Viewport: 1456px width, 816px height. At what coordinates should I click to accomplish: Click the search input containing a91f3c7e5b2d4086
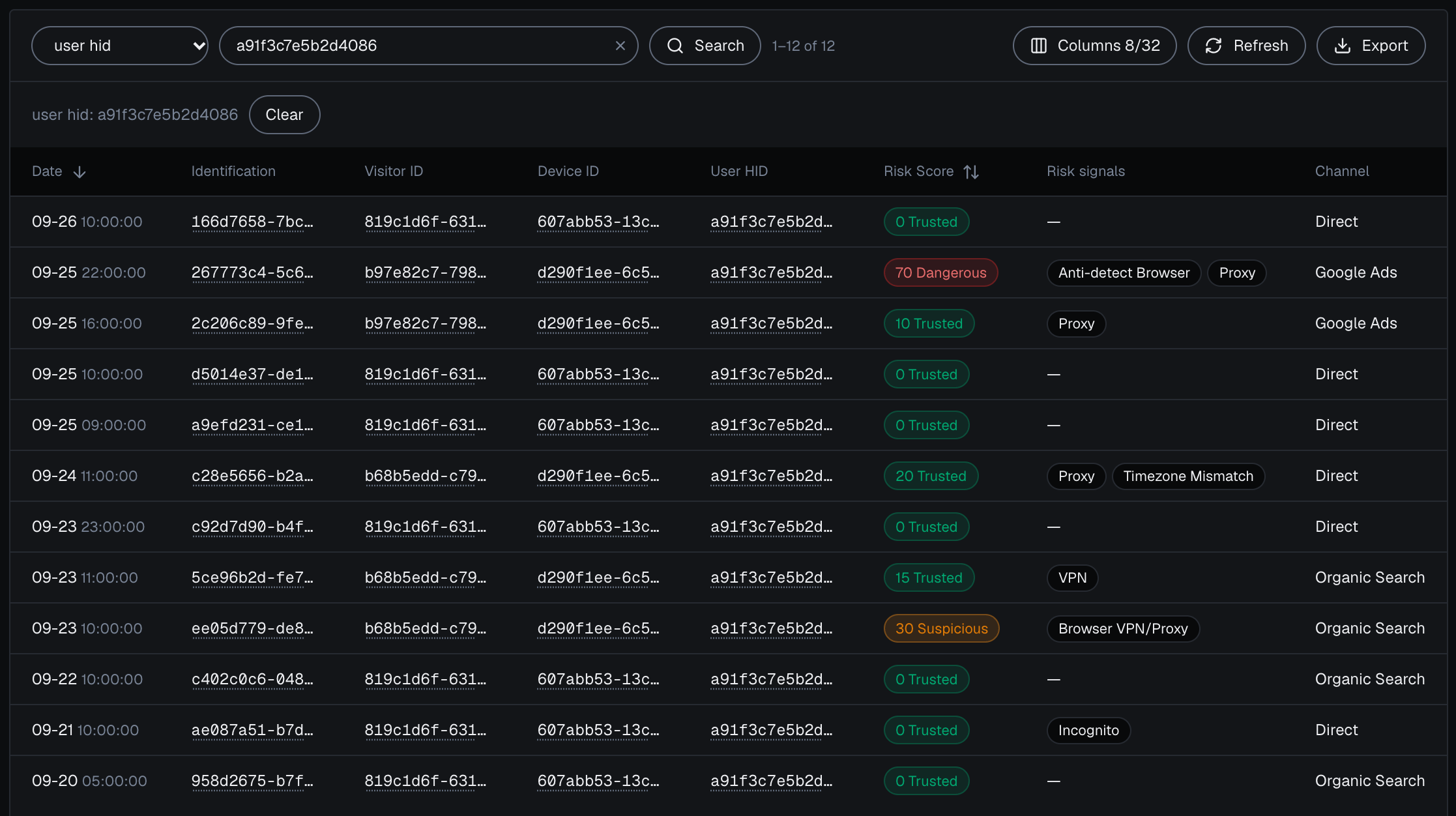click(x=428, y=46)
